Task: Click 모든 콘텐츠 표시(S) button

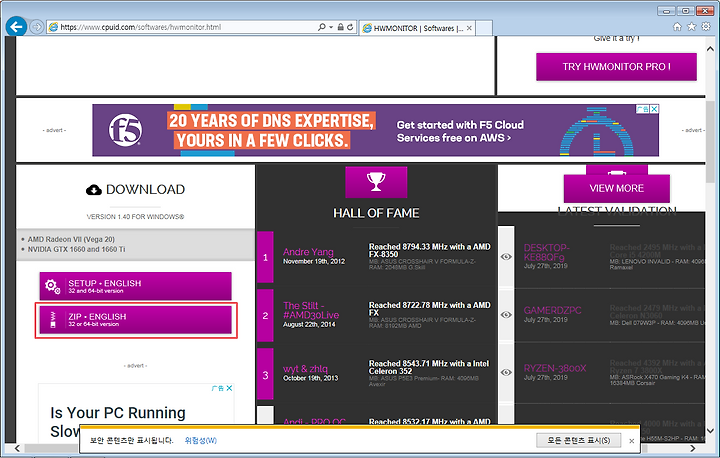Action: (x=579, y=440)
